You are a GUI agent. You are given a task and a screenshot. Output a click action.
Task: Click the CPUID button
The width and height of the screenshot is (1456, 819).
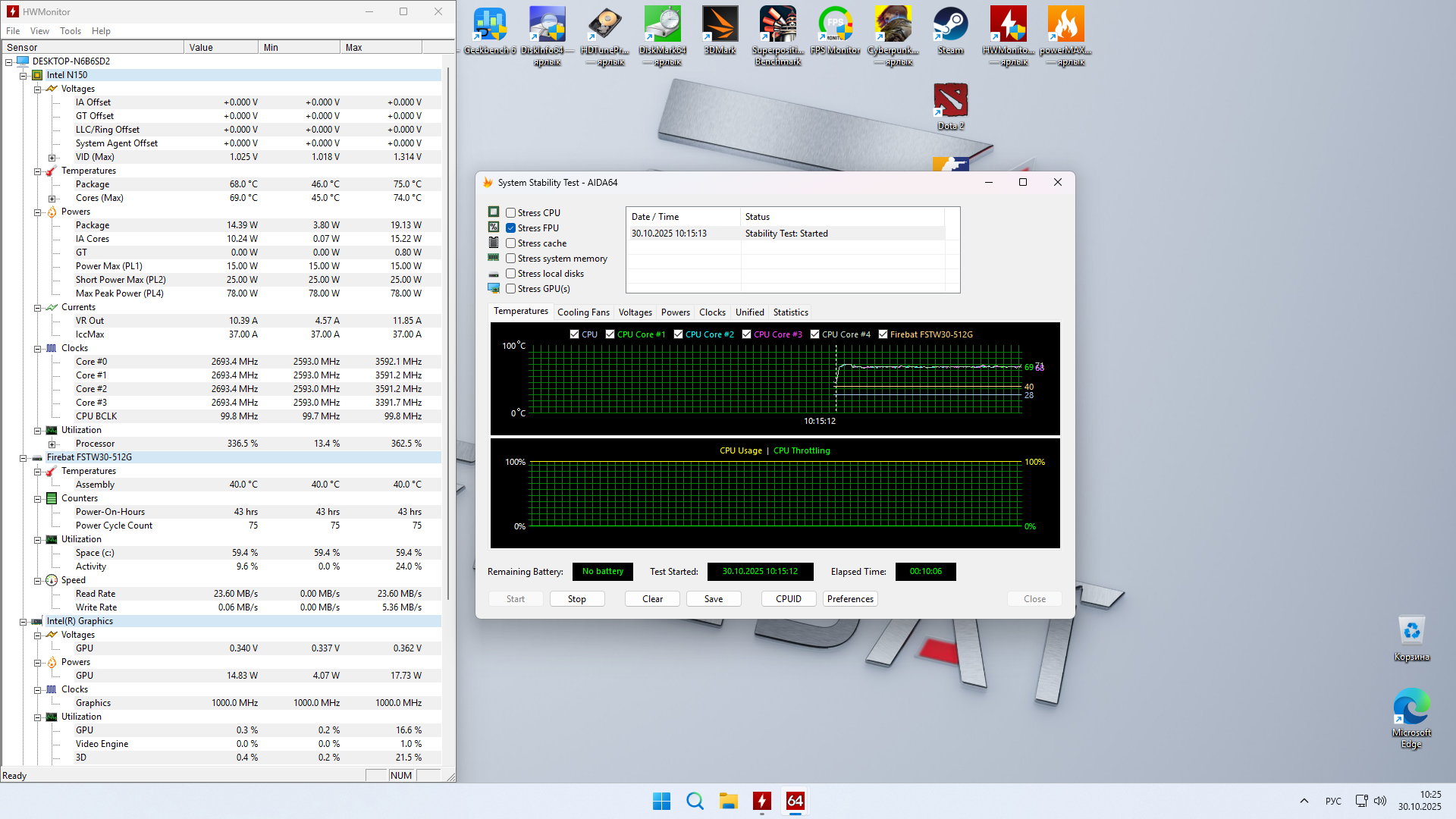(x=788, y=599)
